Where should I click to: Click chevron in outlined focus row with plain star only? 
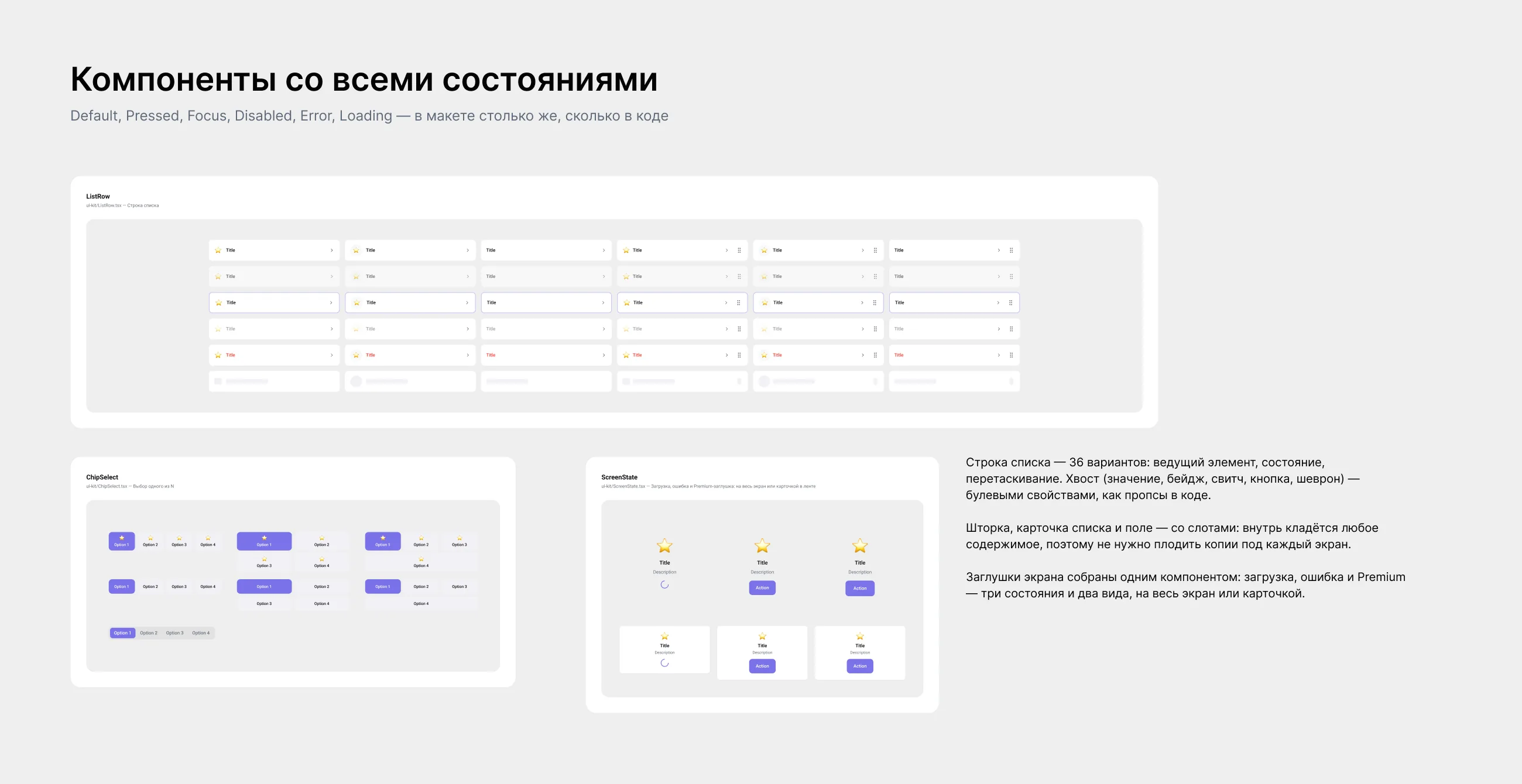pos(331,303)
